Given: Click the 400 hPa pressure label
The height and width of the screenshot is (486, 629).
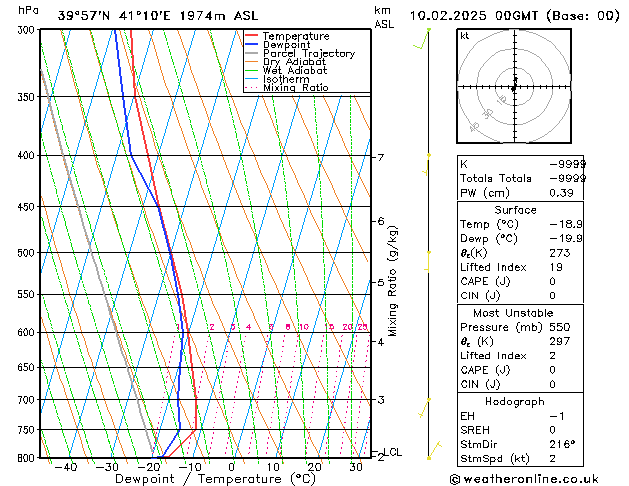Looking at the screenshot, I should pyautogui.click(x=28, y=155).
